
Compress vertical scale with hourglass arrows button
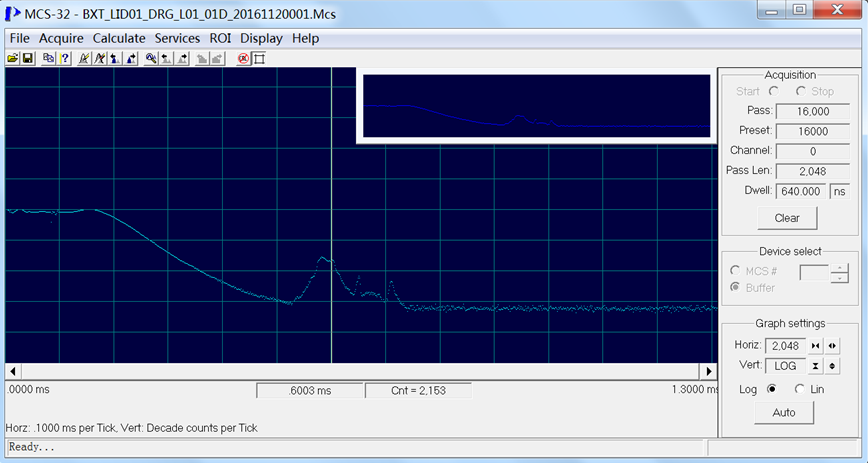[815, 366]
